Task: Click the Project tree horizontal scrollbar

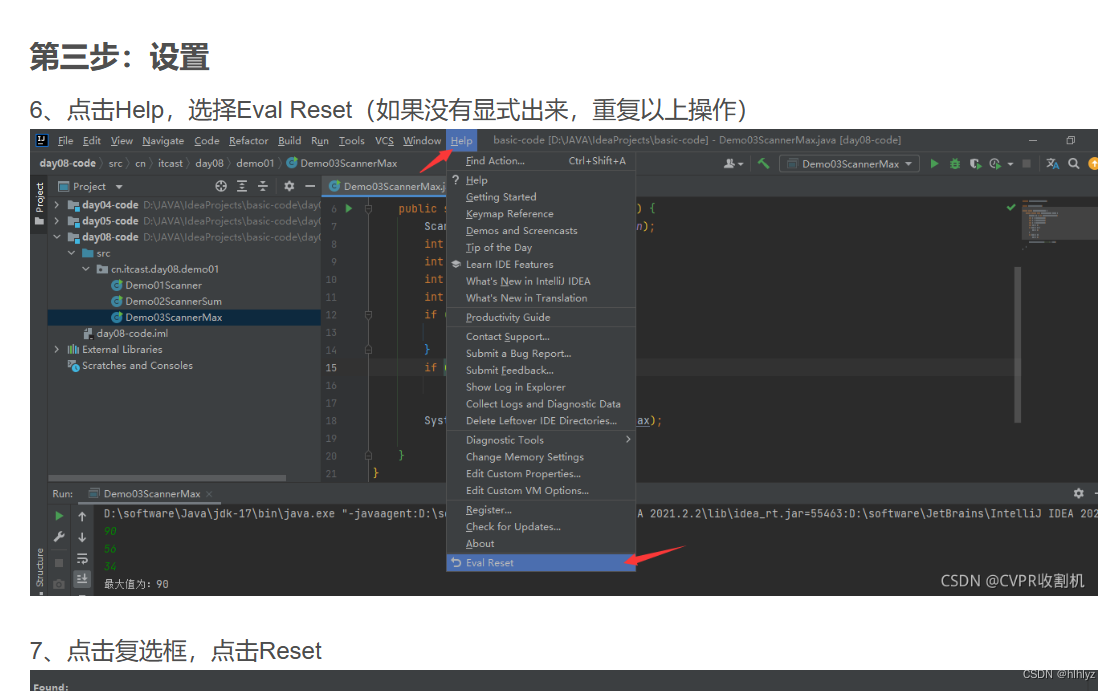Action: point(167,478)
